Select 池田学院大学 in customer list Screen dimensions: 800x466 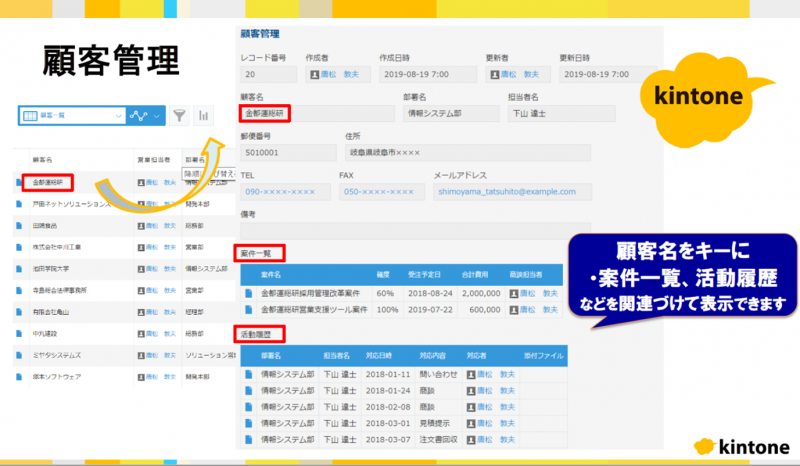click(x=51, y=269)
